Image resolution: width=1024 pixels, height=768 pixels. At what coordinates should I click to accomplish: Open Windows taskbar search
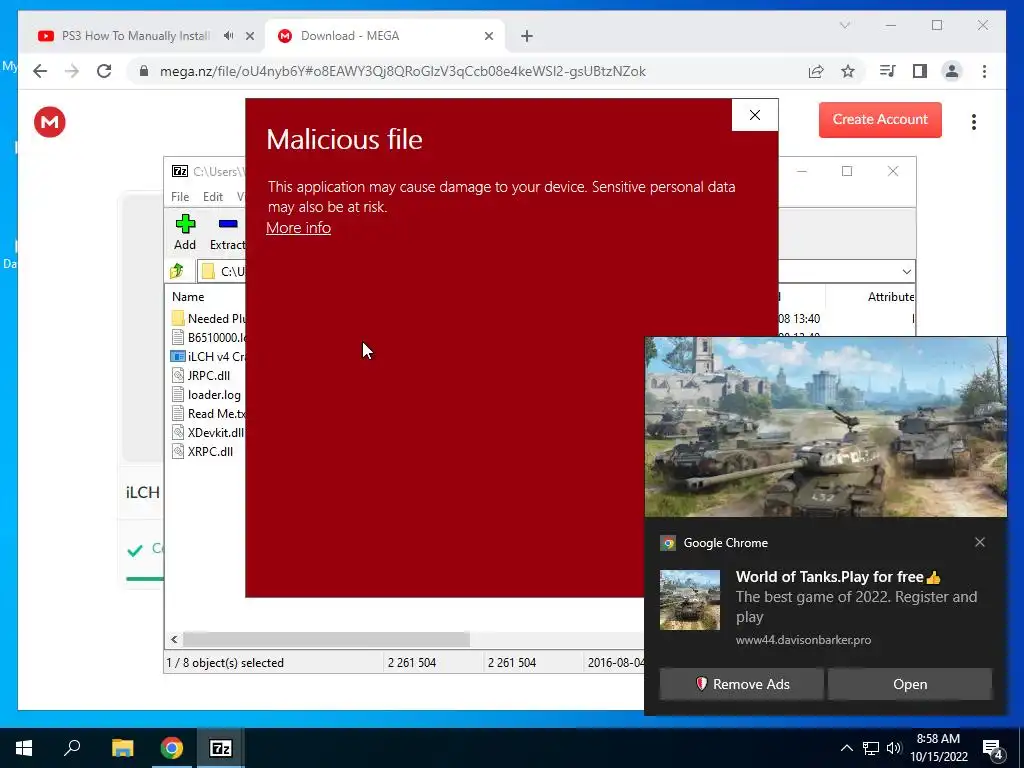click(72, 748)
